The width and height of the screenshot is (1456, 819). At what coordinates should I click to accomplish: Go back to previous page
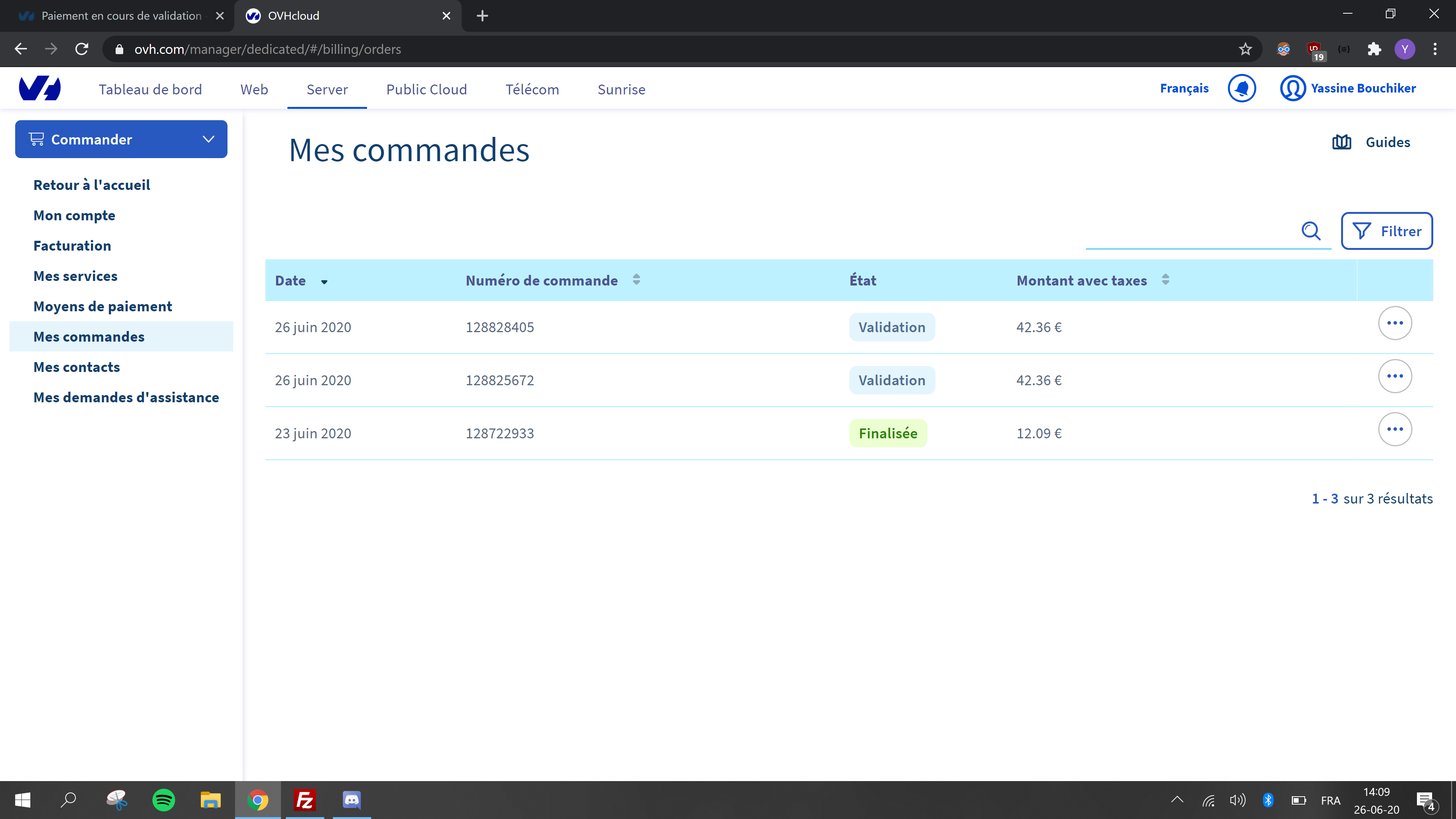pyautogui.click(x=21, y=49)
